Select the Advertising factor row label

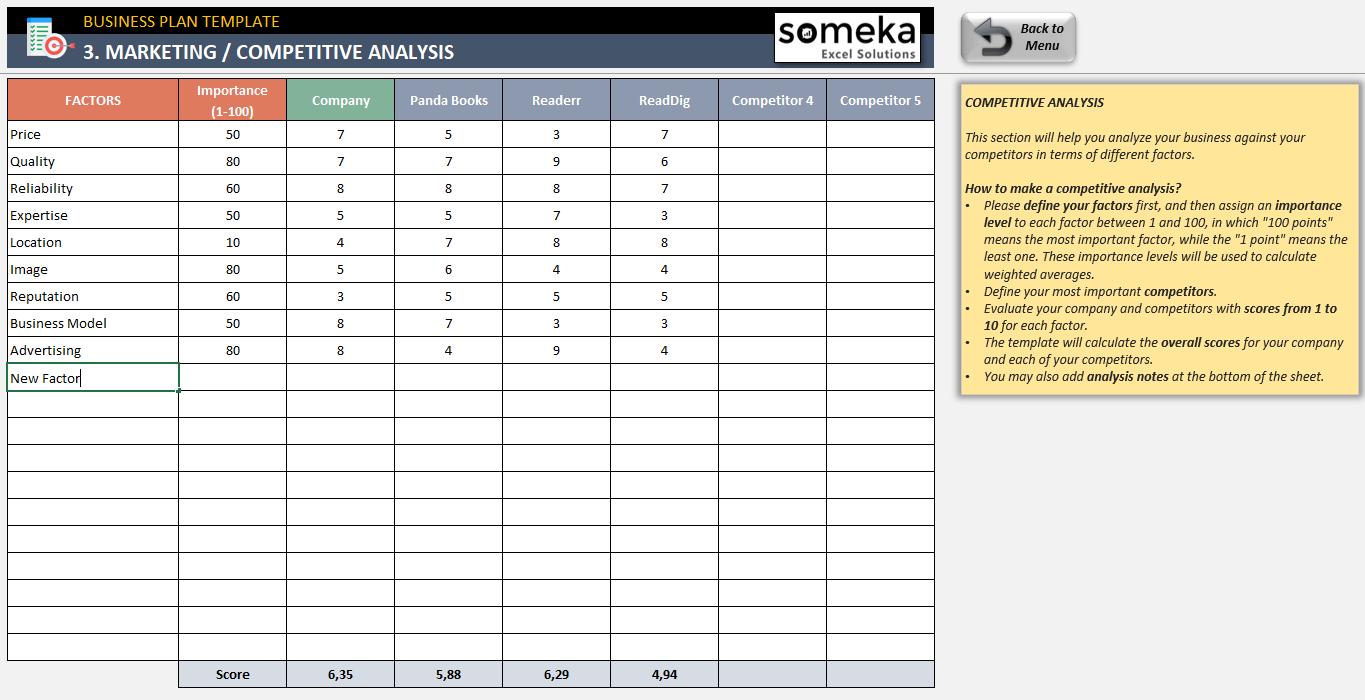[93, 351]
